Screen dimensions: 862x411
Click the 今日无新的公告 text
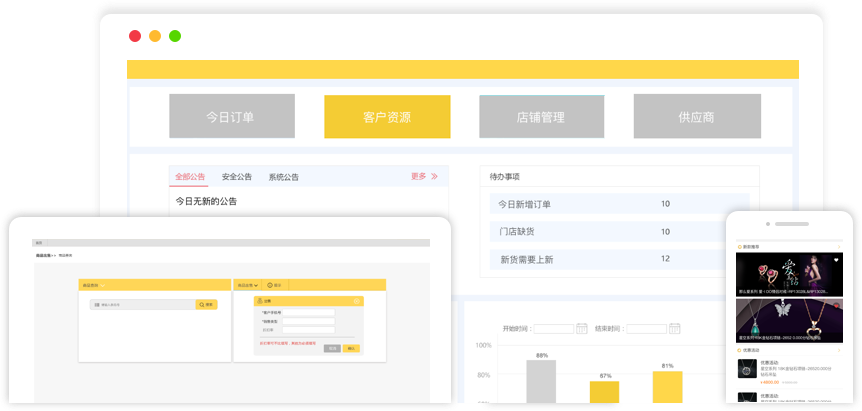click(206, 202)
